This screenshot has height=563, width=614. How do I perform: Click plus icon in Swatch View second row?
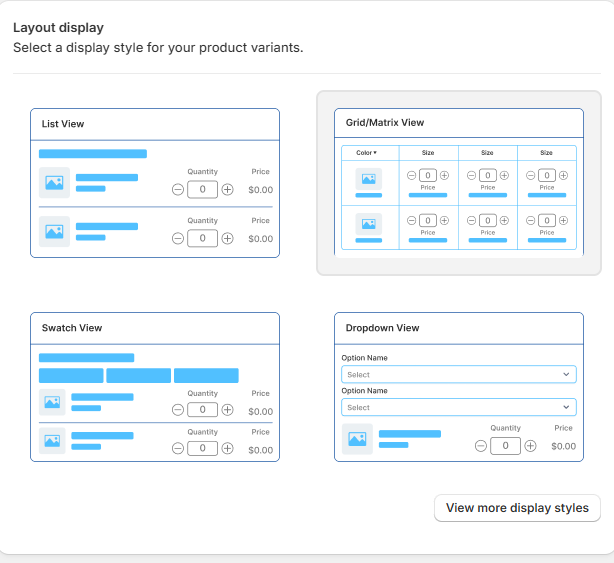pyautogui.click(x=228, y=448)
